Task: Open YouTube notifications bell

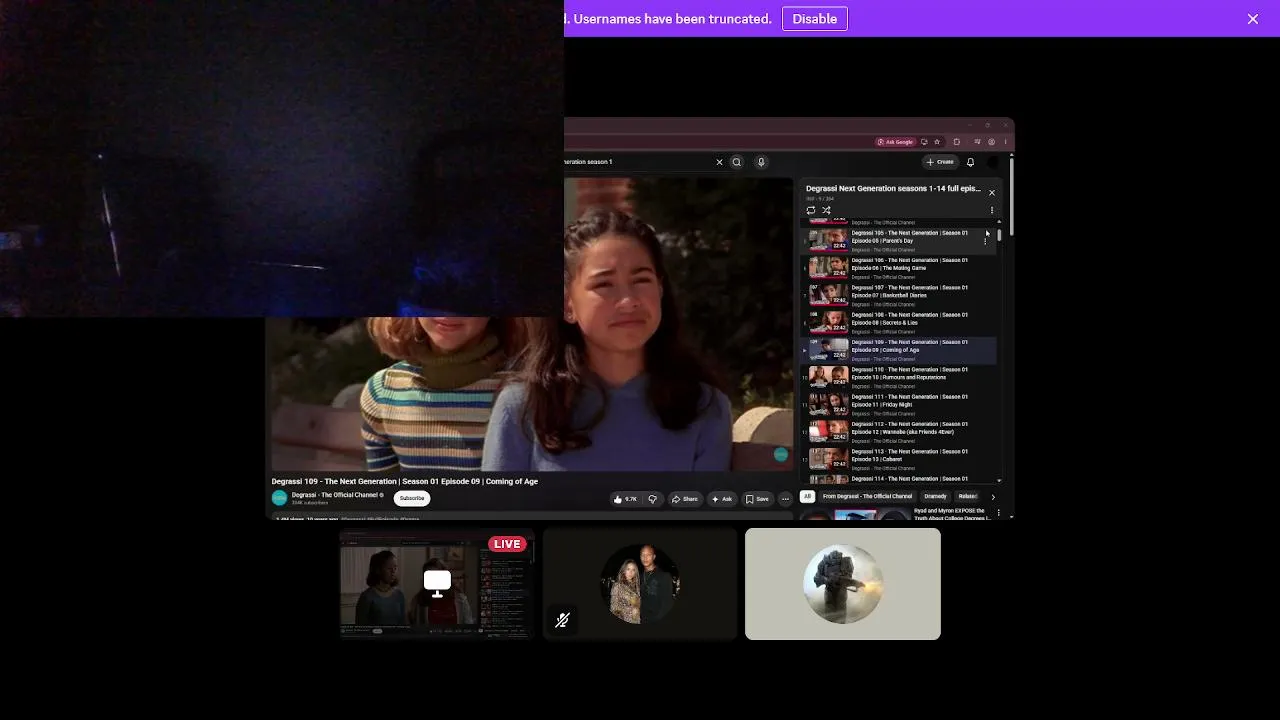Action: point(970,162)
